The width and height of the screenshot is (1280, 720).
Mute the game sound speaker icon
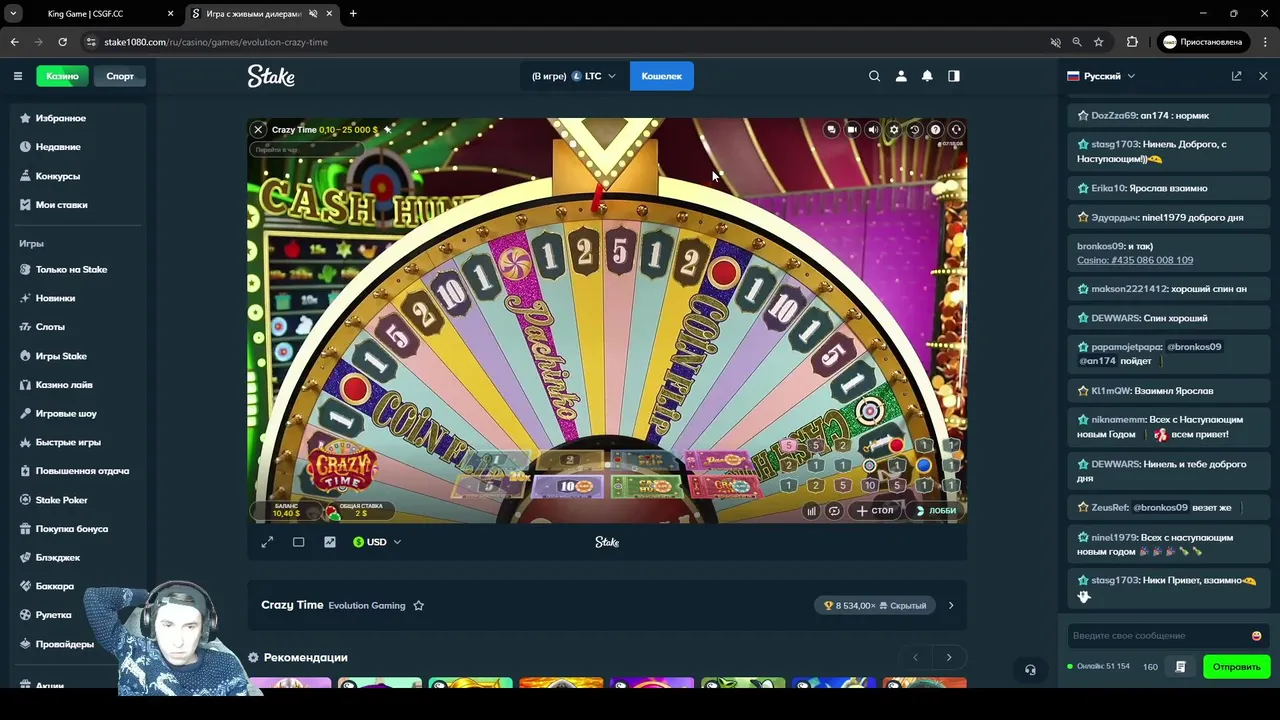tap(873, 129)
